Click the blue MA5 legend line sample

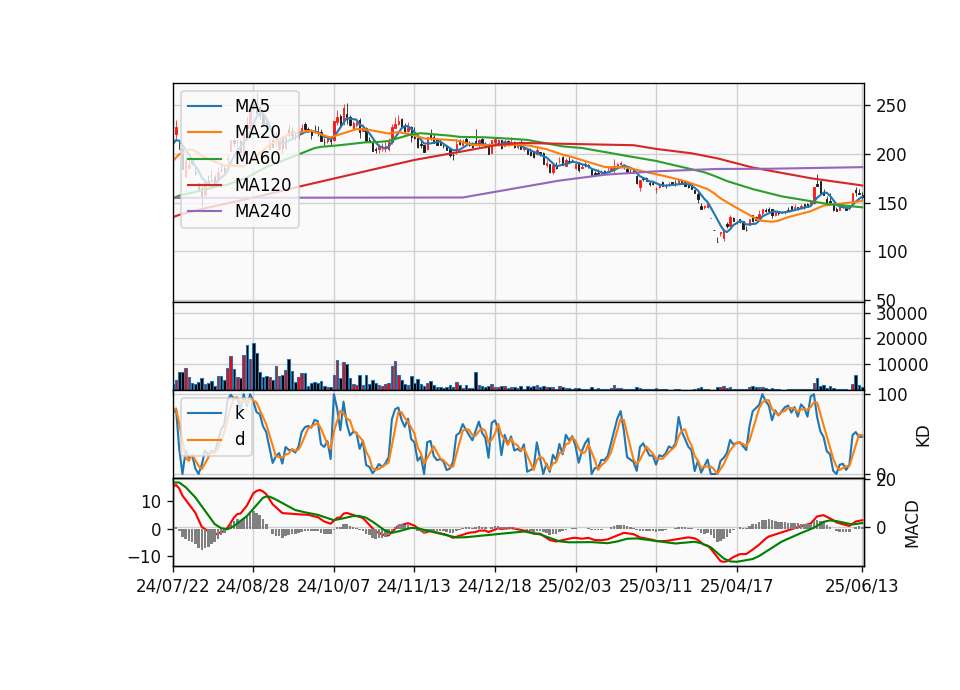point(204,106)
